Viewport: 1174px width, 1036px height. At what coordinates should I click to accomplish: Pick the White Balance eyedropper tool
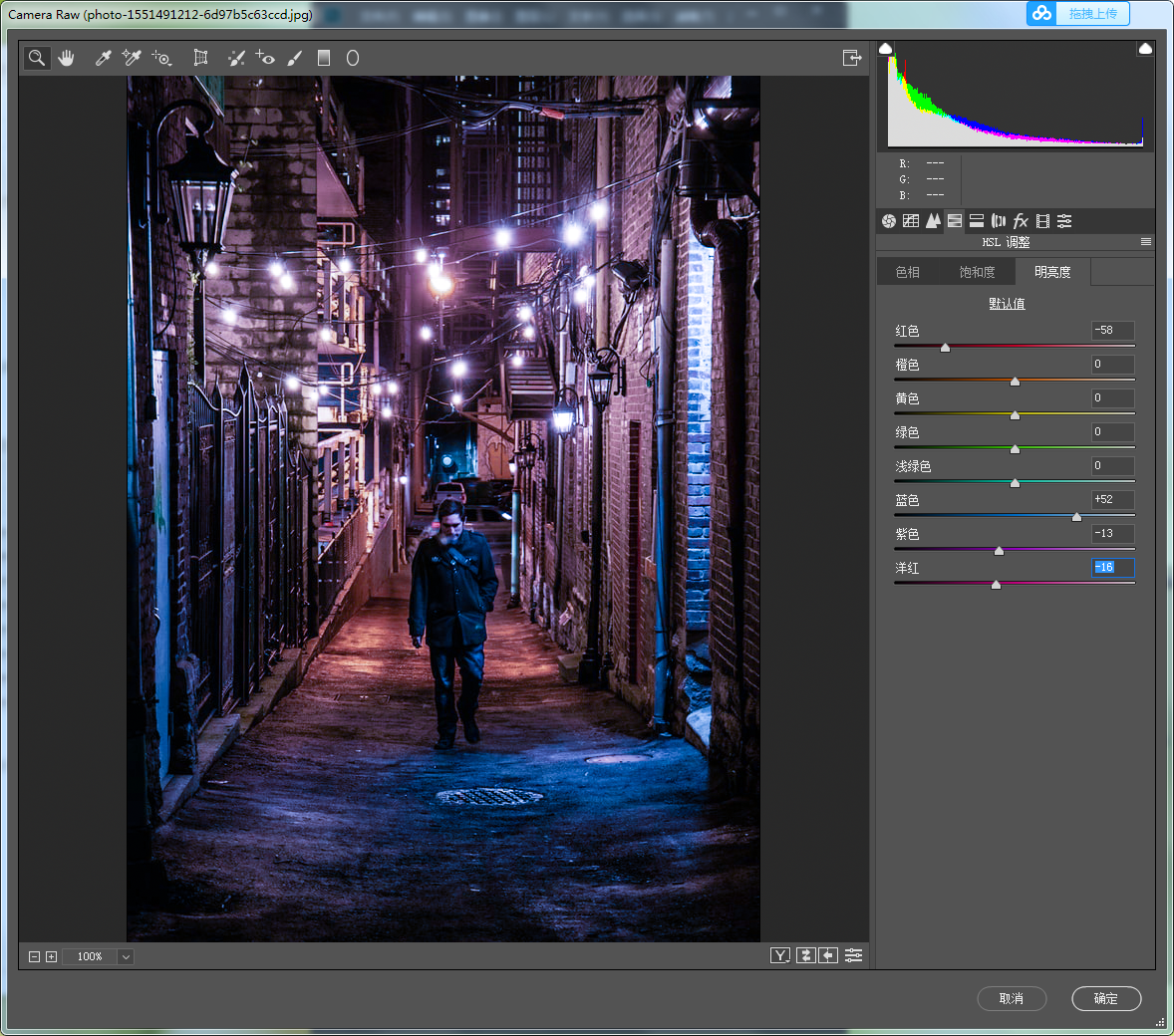pos(103,58)
